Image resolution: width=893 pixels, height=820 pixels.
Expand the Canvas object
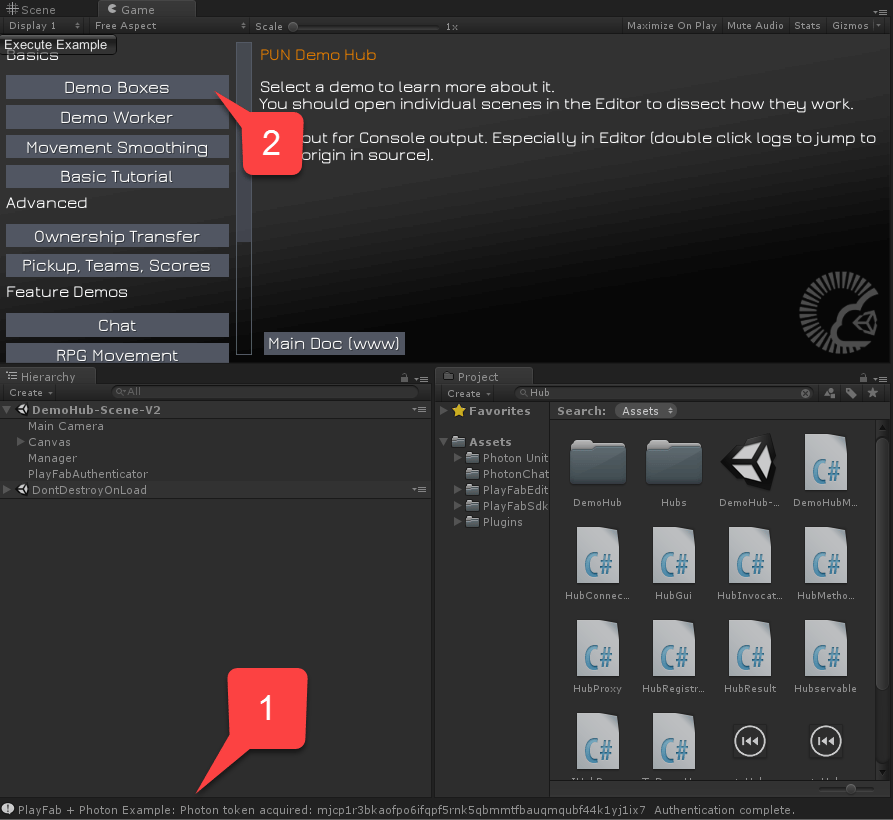click(x=21, y=441)
